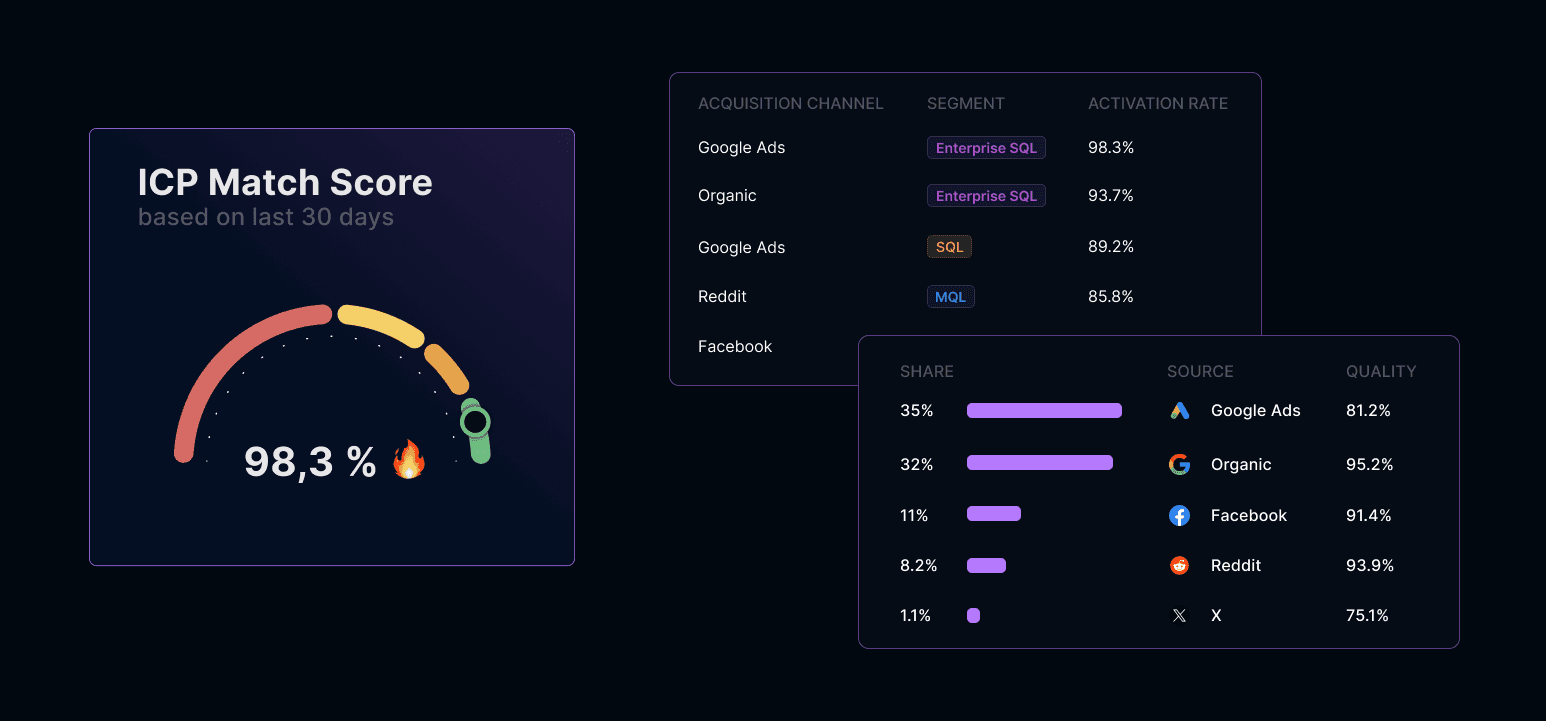Image resolution: width=1546 pixels, height=721 pixels.
Task: Open the Reddit icon in the Source column
Action: [x=1180, y=565]
